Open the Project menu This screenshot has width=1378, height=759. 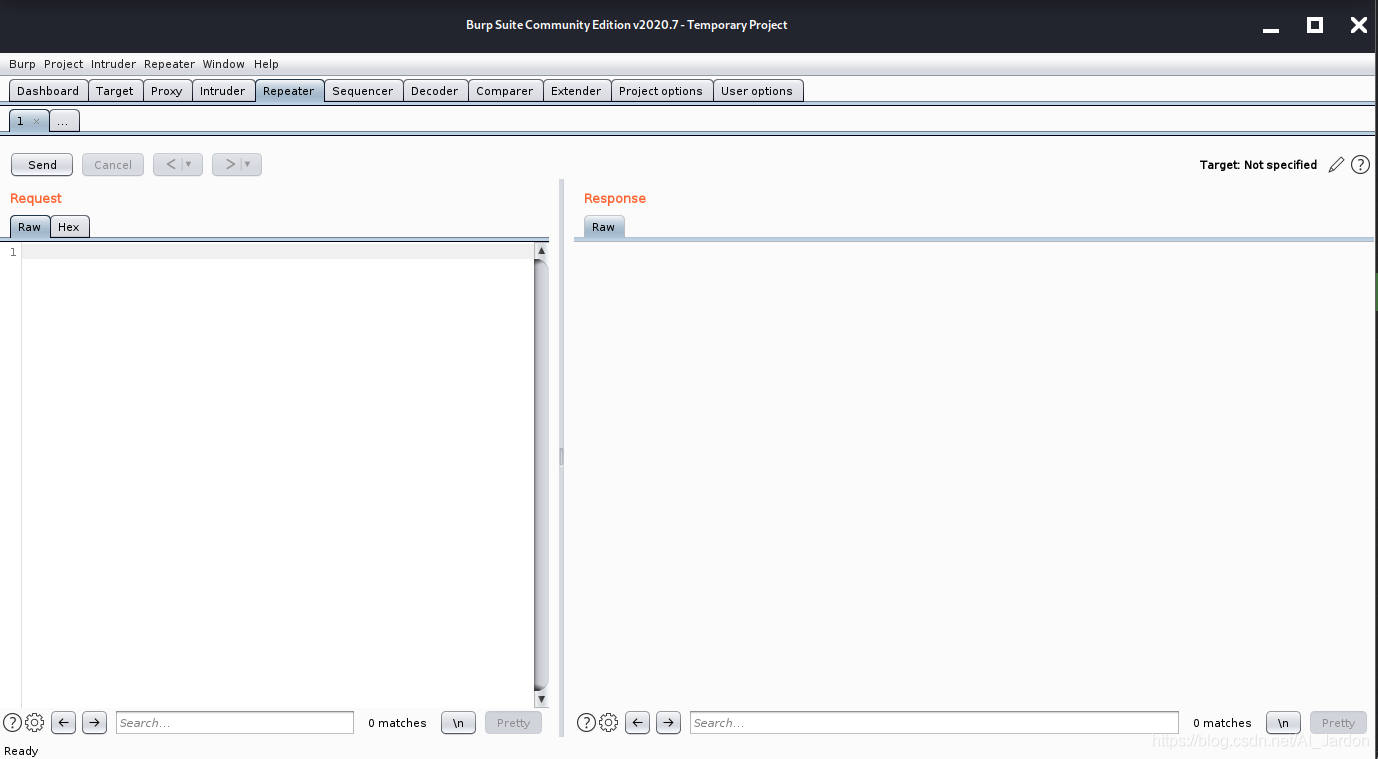(64, 64)
